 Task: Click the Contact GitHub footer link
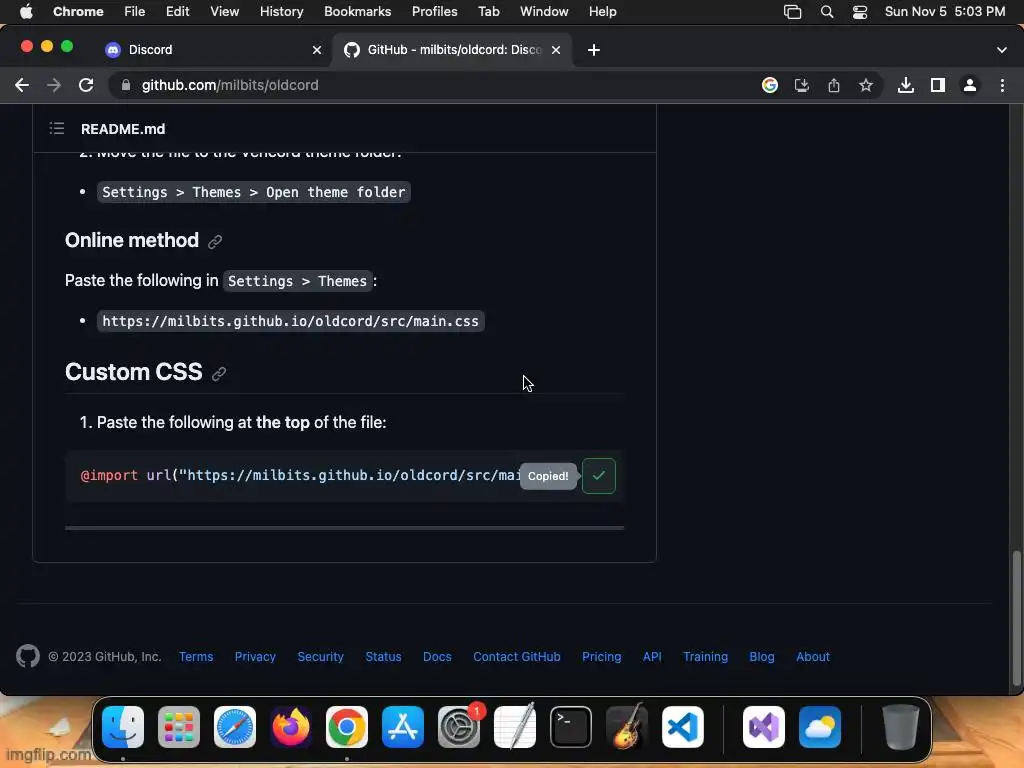(517, 656)
